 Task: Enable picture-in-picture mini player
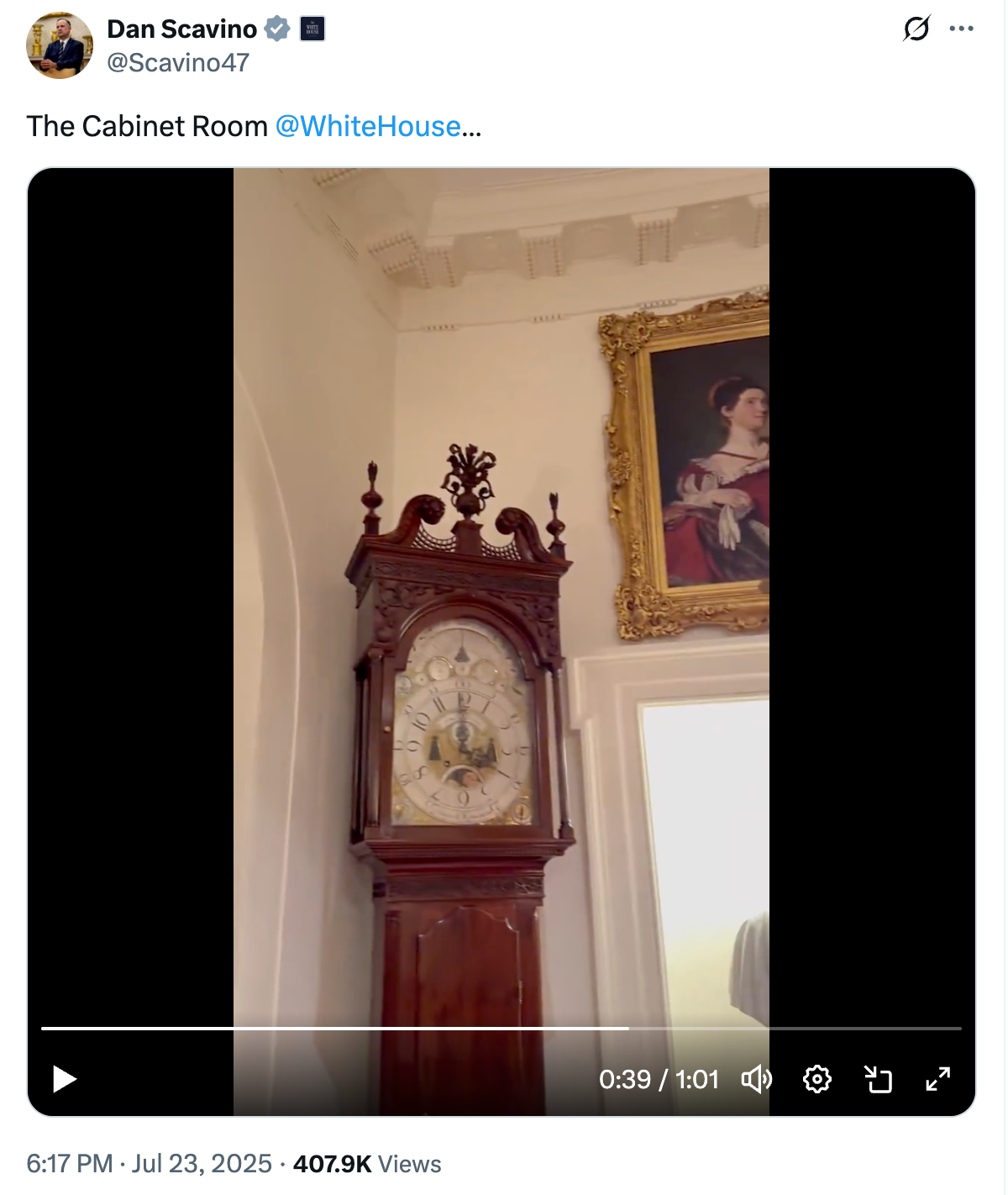coord(878,1079)
